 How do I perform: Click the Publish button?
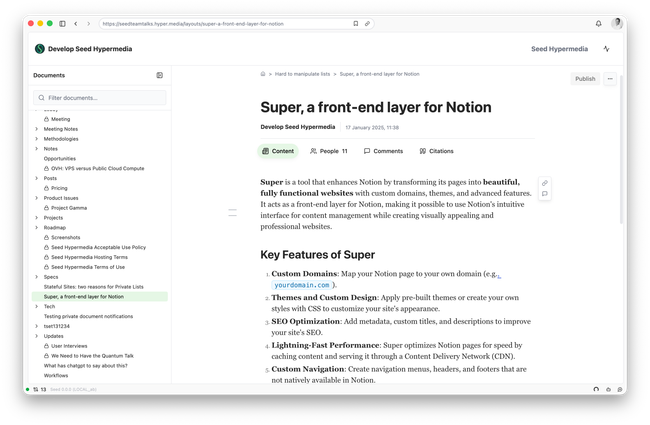585,79
